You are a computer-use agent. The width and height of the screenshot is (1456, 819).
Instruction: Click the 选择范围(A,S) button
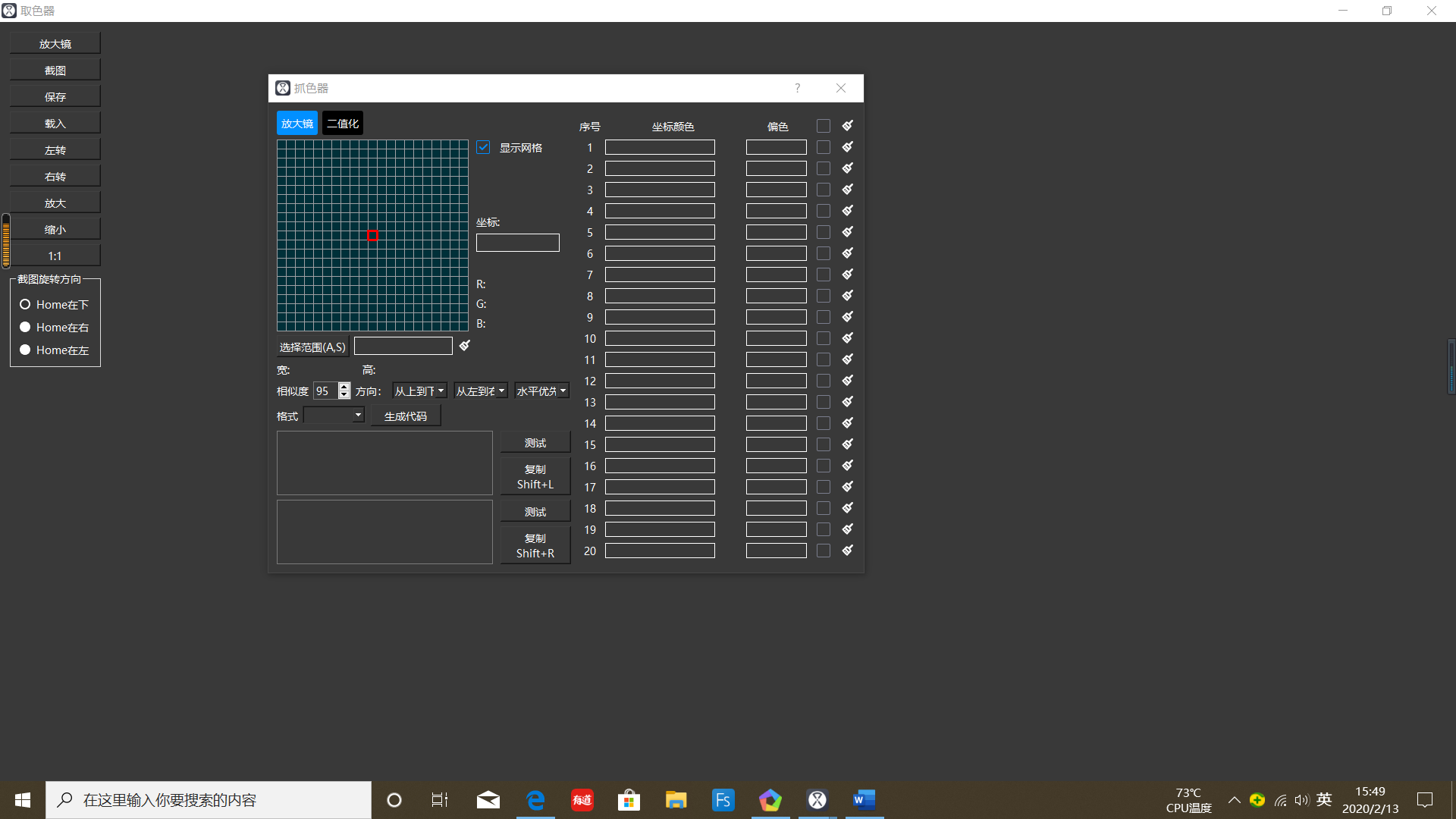(x=312, y=347)
